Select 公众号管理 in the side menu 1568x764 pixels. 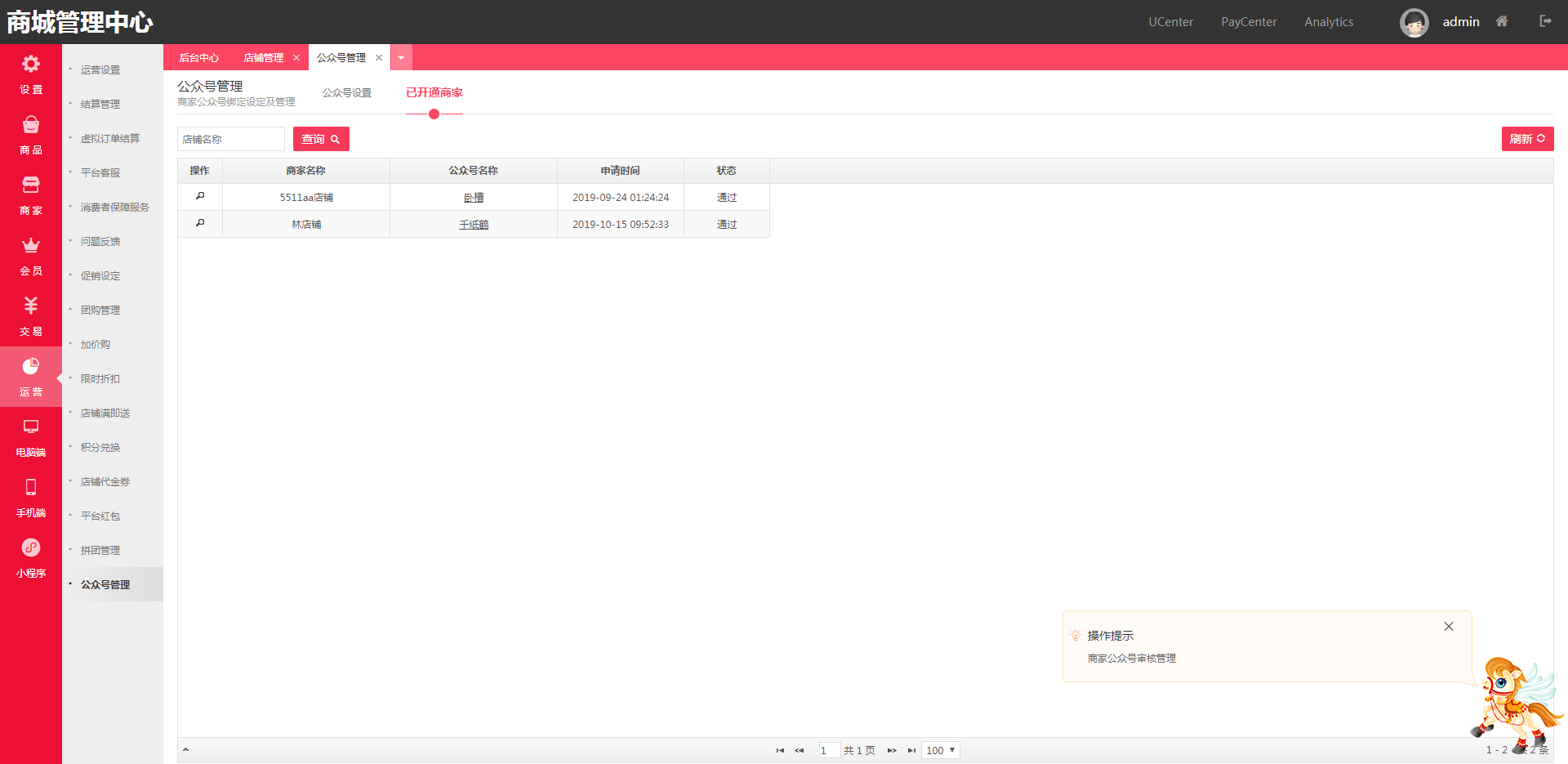pyautogui.click(x=105, y=584)
